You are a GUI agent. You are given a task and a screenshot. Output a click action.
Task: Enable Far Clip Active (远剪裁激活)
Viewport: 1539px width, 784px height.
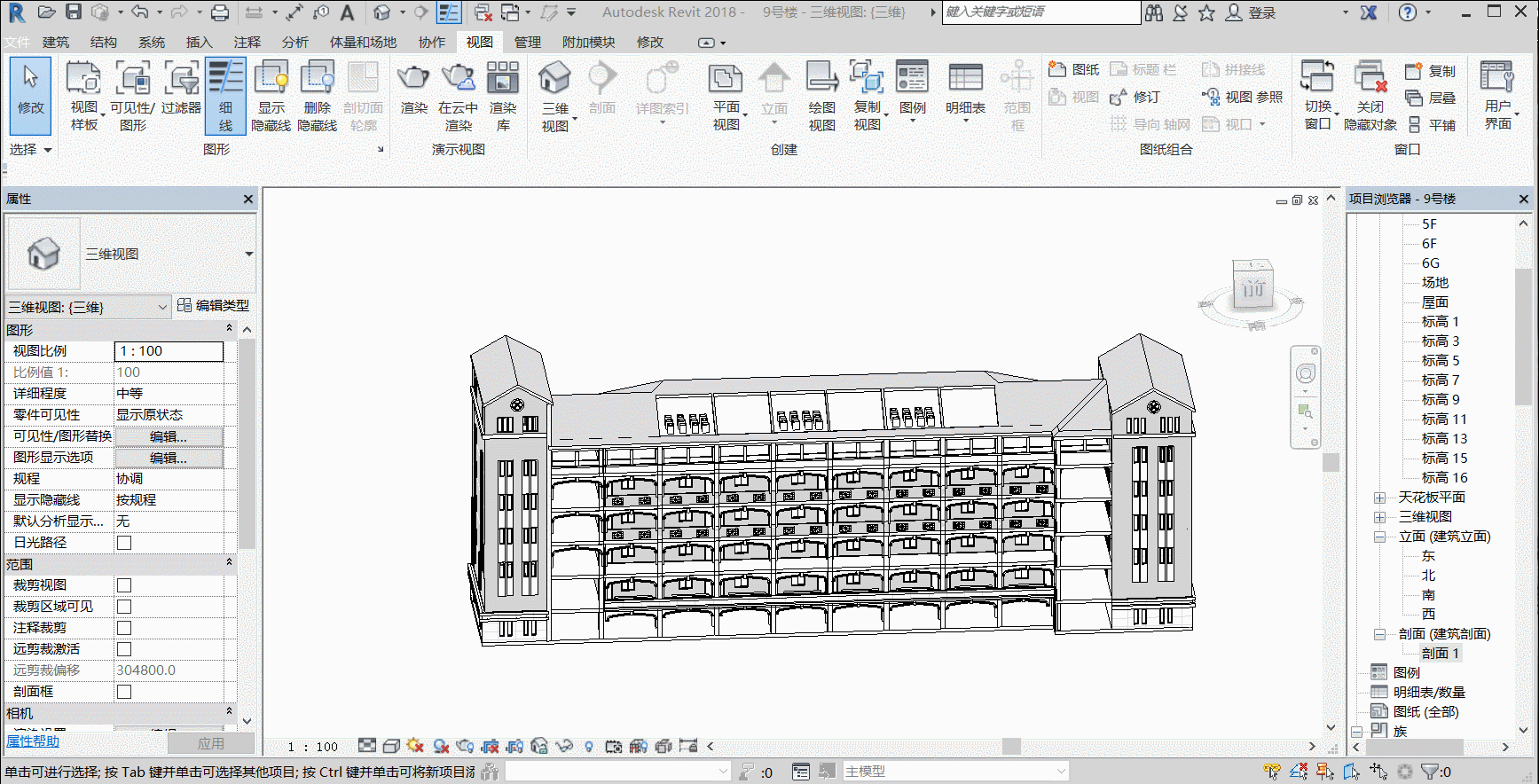pos(124,649)
